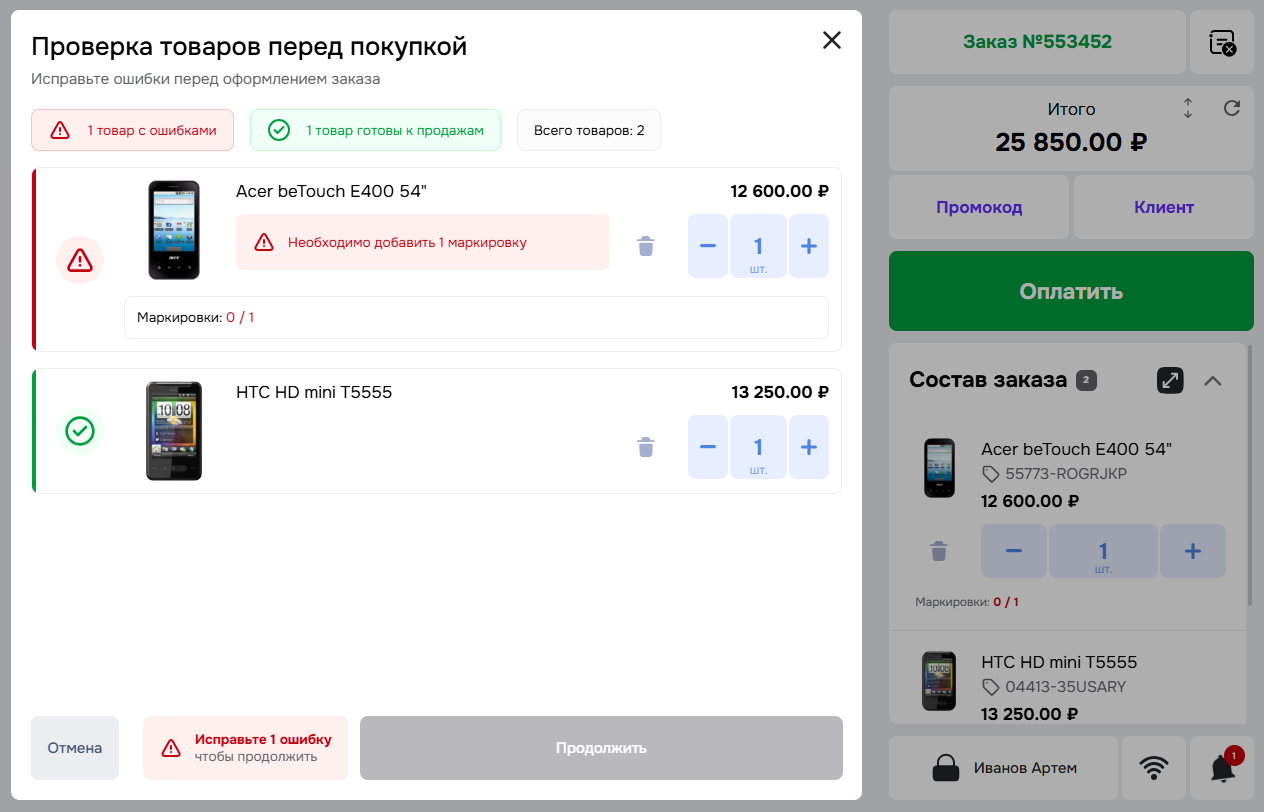Click the 'Исправьте 1 ошибку' notice
Viewport: 1264px width, 812px height.
point(245,748)
